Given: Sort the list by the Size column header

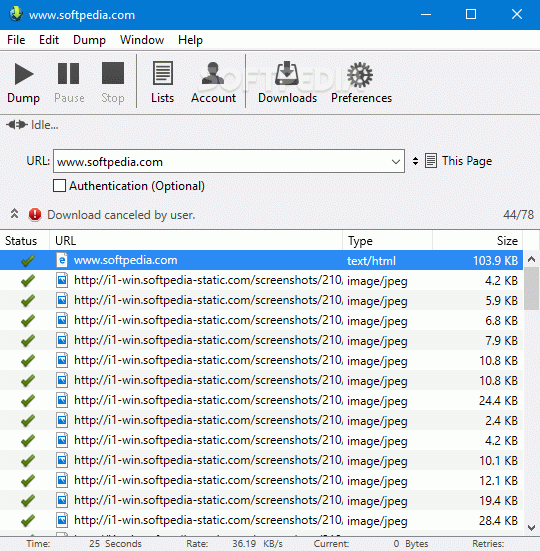Looking at the screenshot, I should pos(477,241).
